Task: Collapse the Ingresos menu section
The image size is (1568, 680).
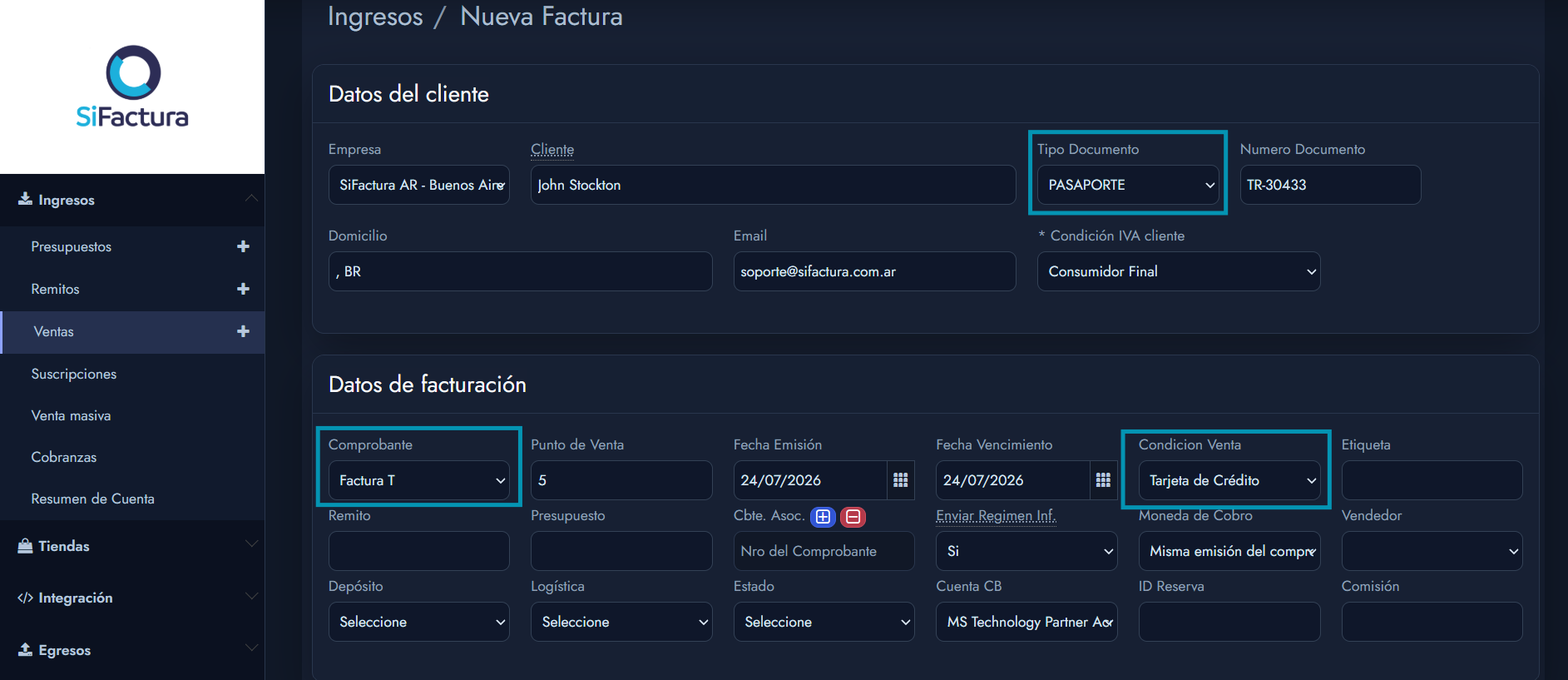Action: point(251,198)
